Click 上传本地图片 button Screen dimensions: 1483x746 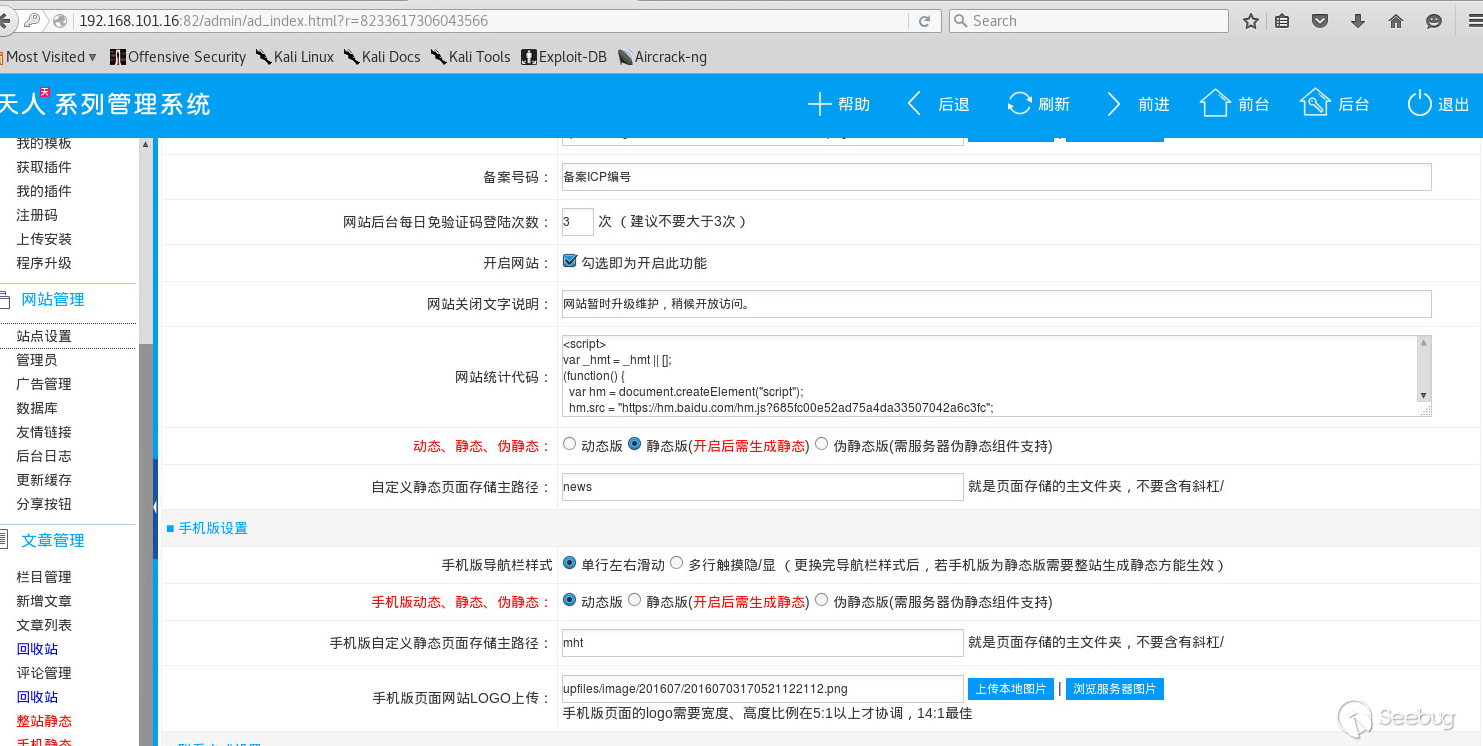click(x=1010, y=689)
